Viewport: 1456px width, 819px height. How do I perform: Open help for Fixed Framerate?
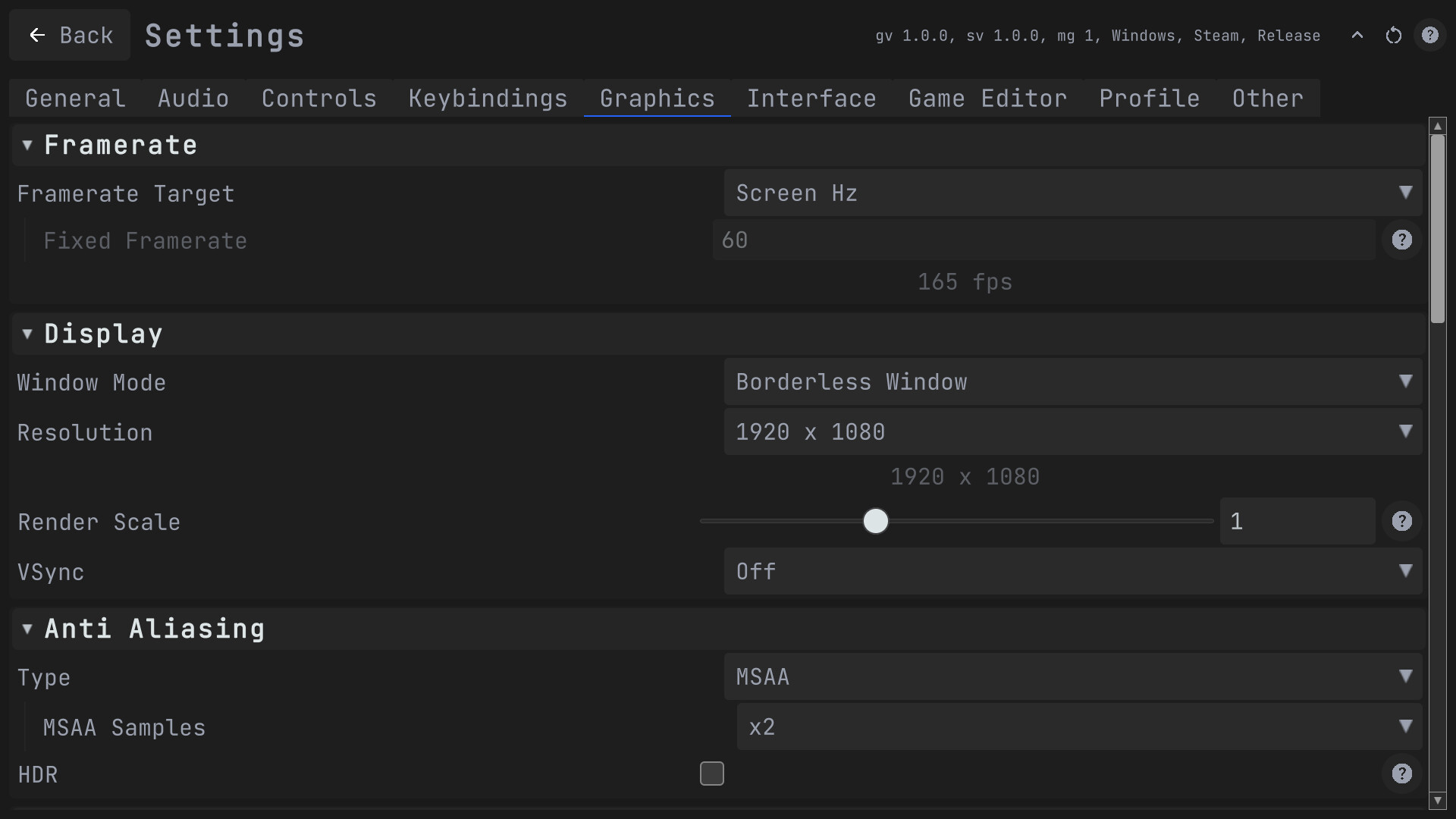[1401, 240]
